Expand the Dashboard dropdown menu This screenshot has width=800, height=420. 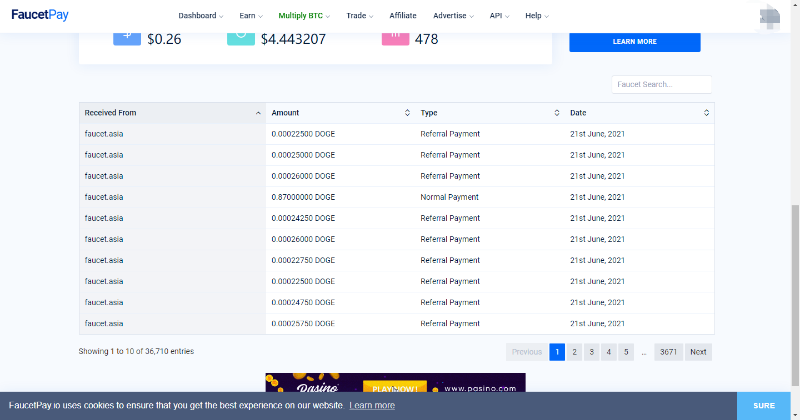coord(201,16)
